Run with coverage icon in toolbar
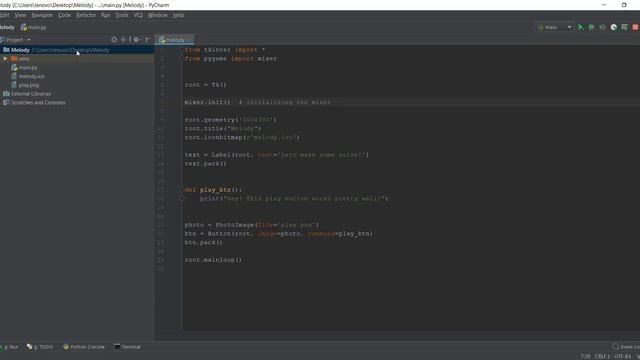Viewport: 640px width, 360px height. [602, 27]
